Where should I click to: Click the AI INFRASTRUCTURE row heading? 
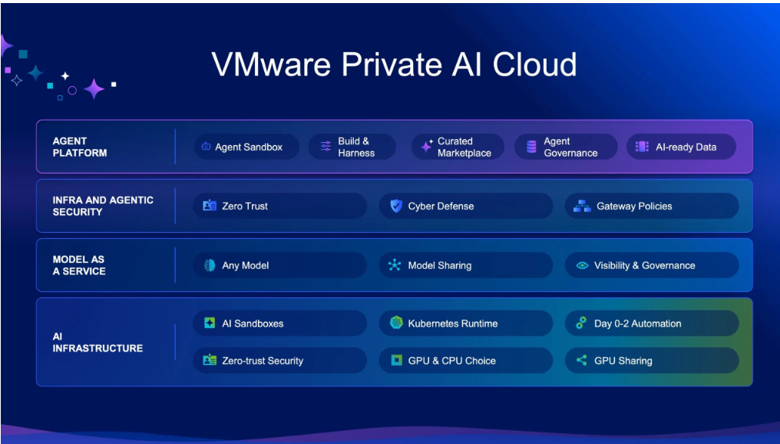[x=98, y=343]
